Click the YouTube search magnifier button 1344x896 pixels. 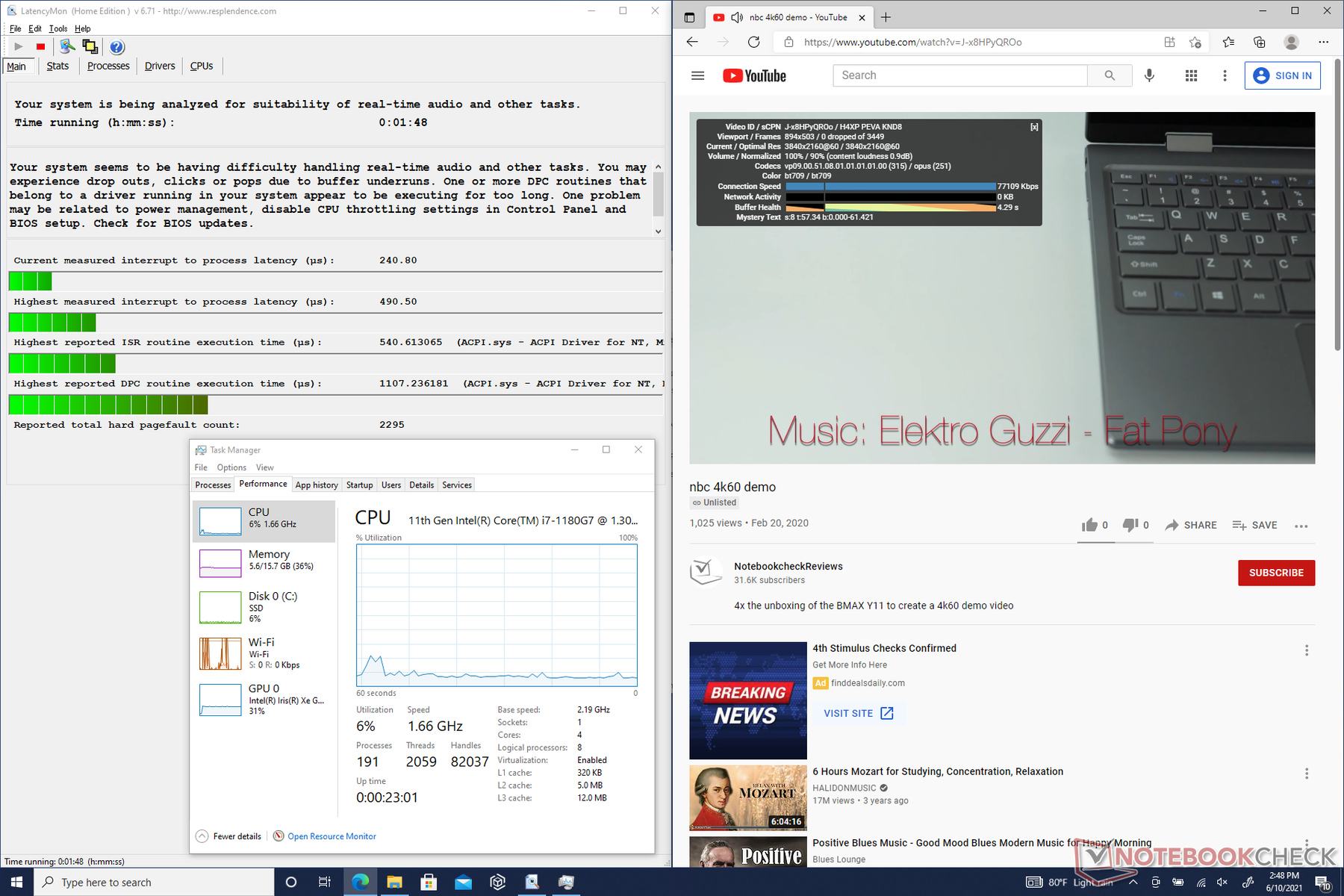coord(1110,75)
